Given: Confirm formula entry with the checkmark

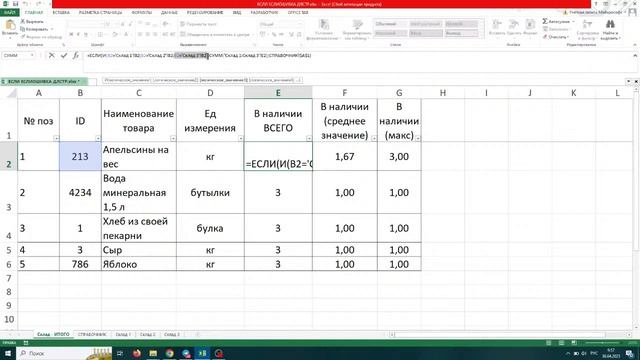Looking at the screenshot, I should click(64, 56).
